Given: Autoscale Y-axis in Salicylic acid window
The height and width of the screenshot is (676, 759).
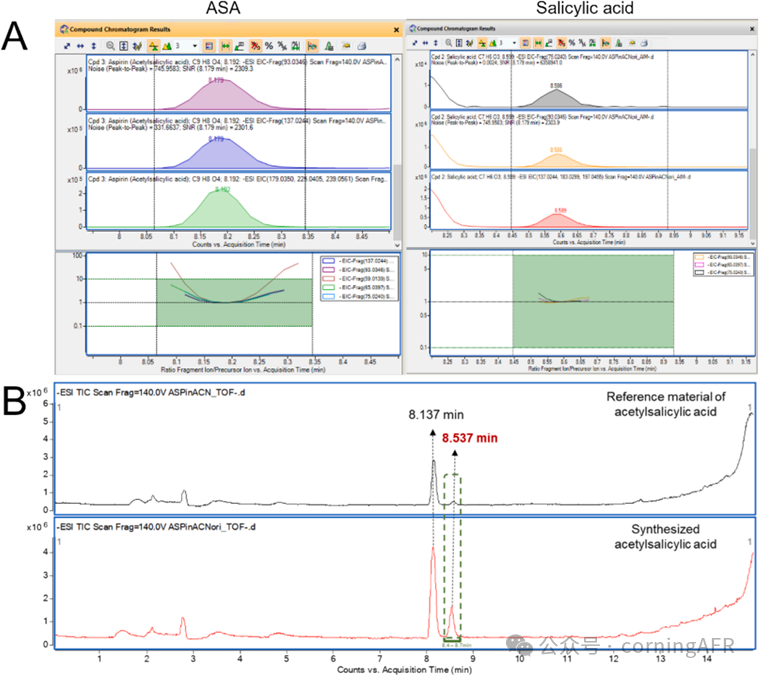Looking at the screenshot, I should (436, 43).
